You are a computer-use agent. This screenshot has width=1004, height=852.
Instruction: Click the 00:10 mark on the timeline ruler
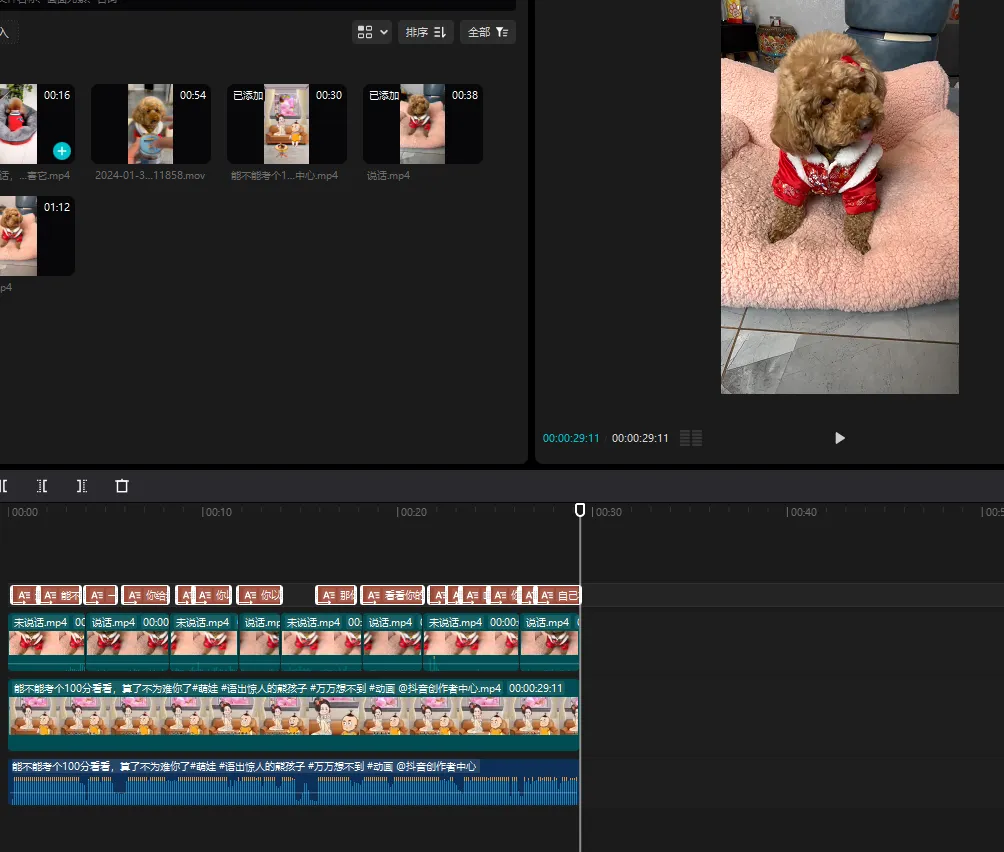point(217,512)
